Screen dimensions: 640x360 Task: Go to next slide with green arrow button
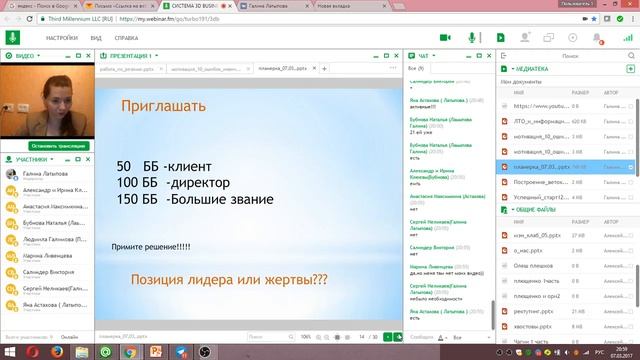387,337
